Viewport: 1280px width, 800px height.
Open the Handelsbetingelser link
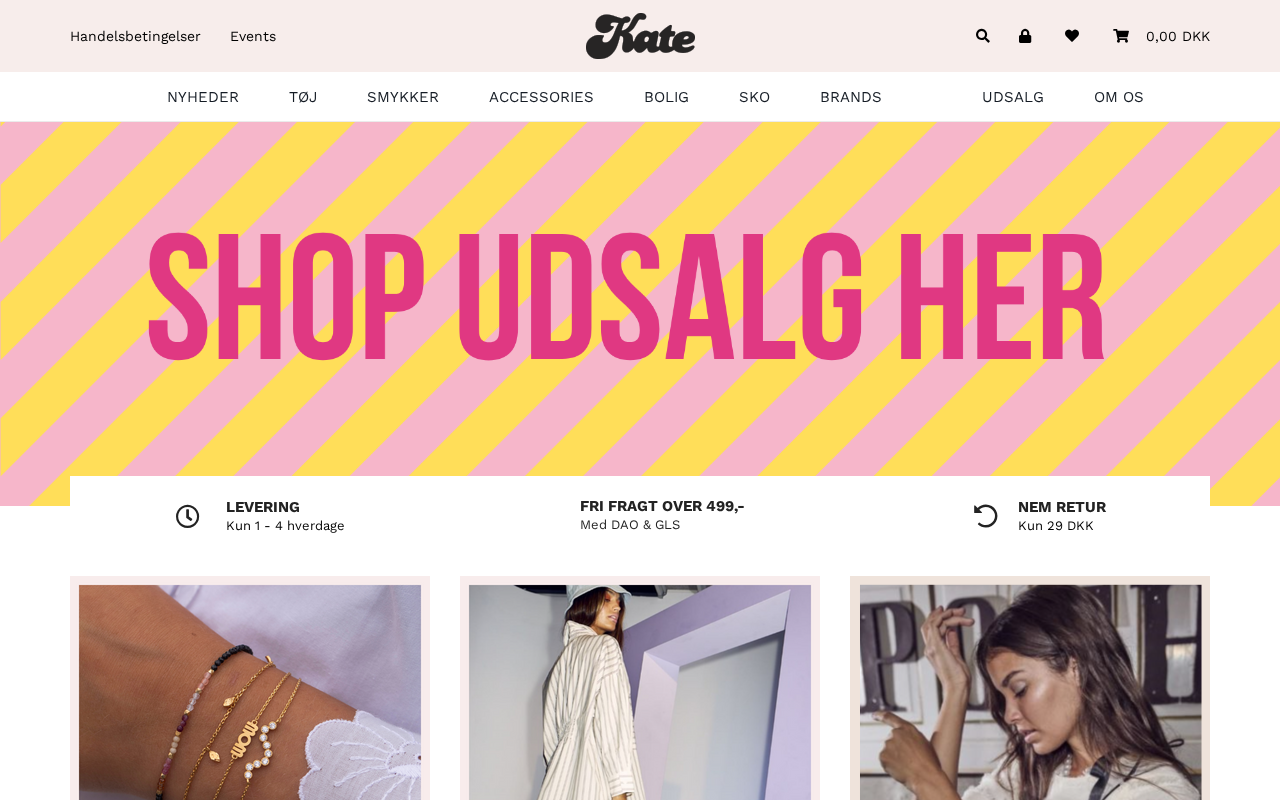point(135,36)
